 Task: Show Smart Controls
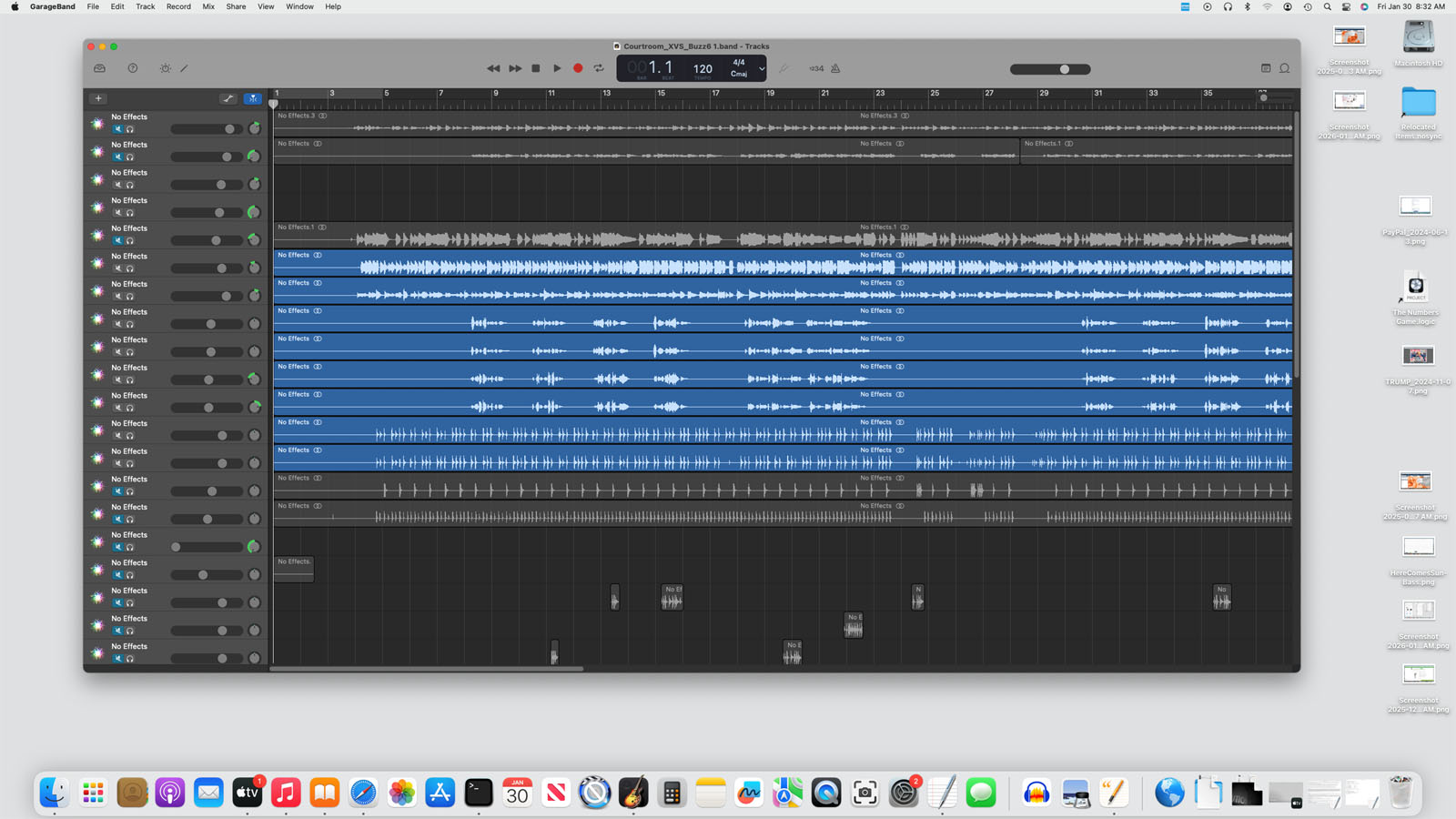165,68
